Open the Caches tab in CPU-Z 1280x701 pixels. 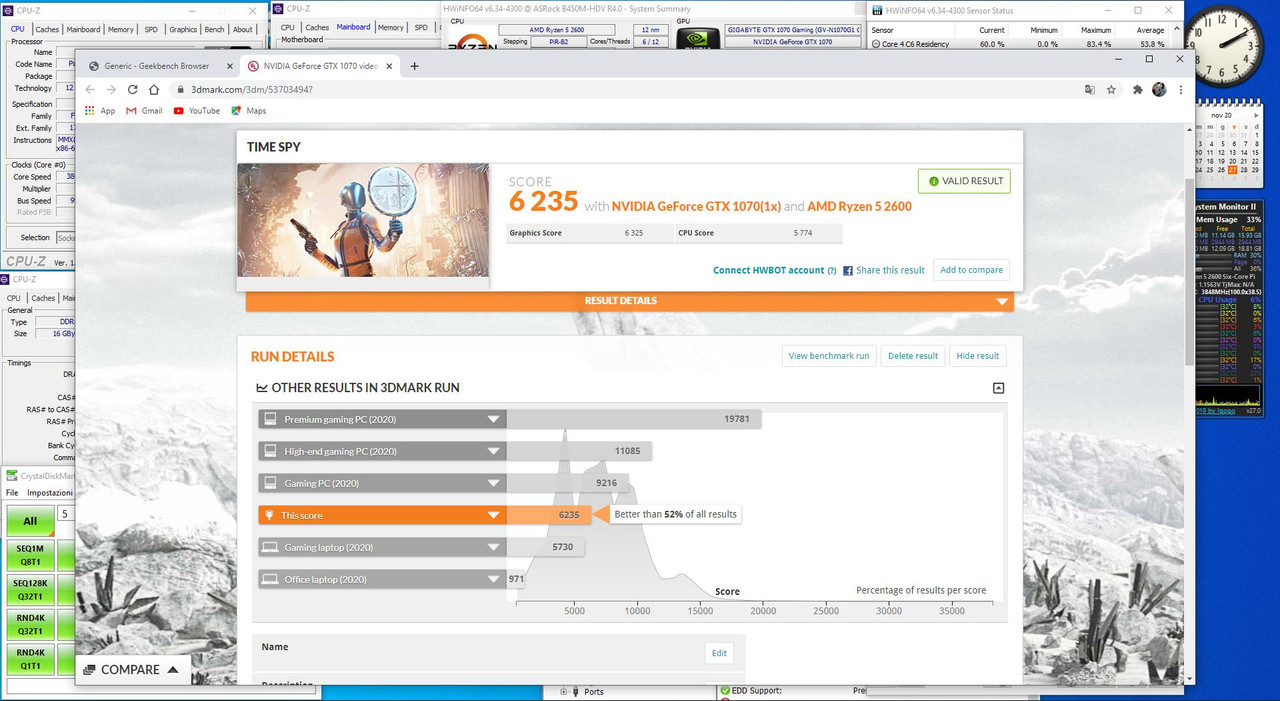click(x=47, y=29)
